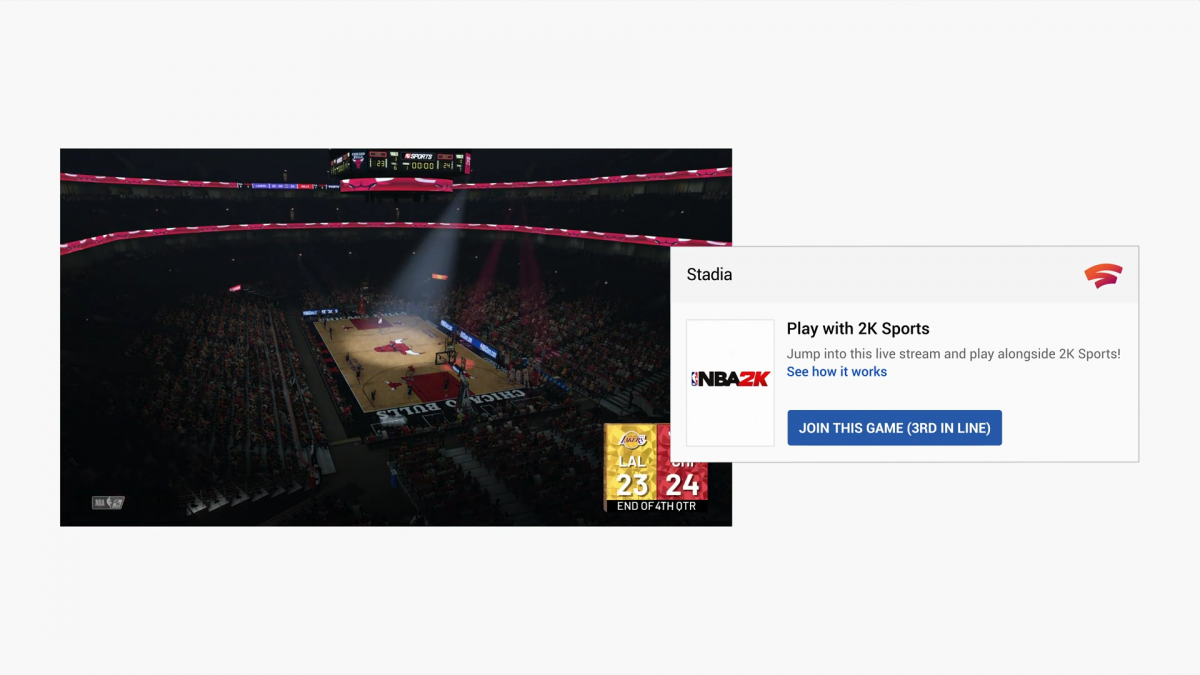1200x675 pixels.
Task: Select the 'Stadia' title text in header
Action: coord(709,275)
